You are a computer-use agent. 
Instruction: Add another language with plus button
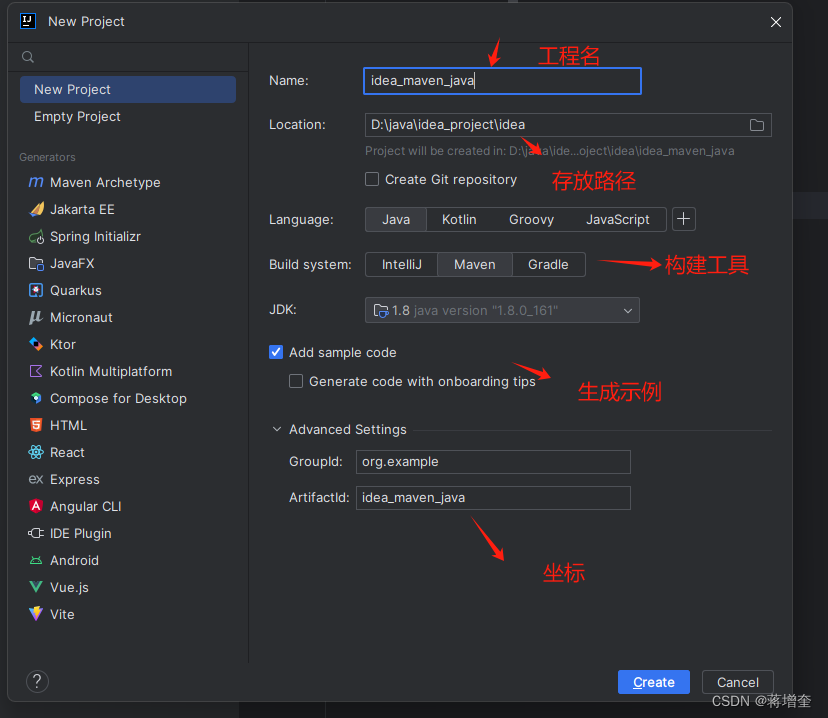pyautogui.click(x=684, y=219)
